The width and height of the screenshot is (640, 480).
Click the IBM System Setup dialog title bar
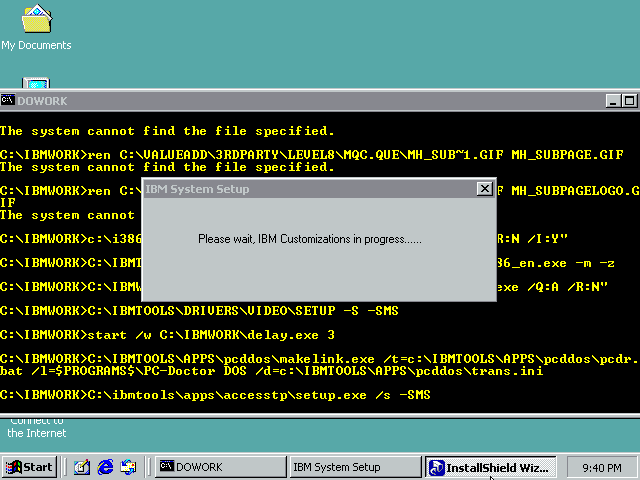(x=300, y=189)
